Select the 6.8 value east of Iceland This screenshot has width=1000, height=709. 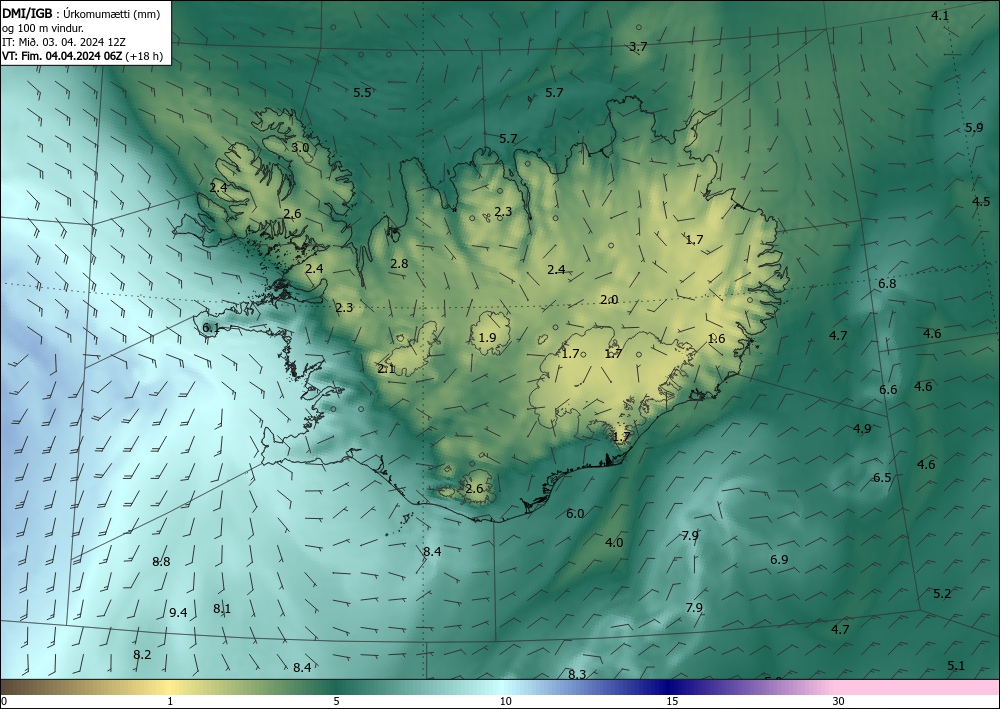(x=887, y=284)
